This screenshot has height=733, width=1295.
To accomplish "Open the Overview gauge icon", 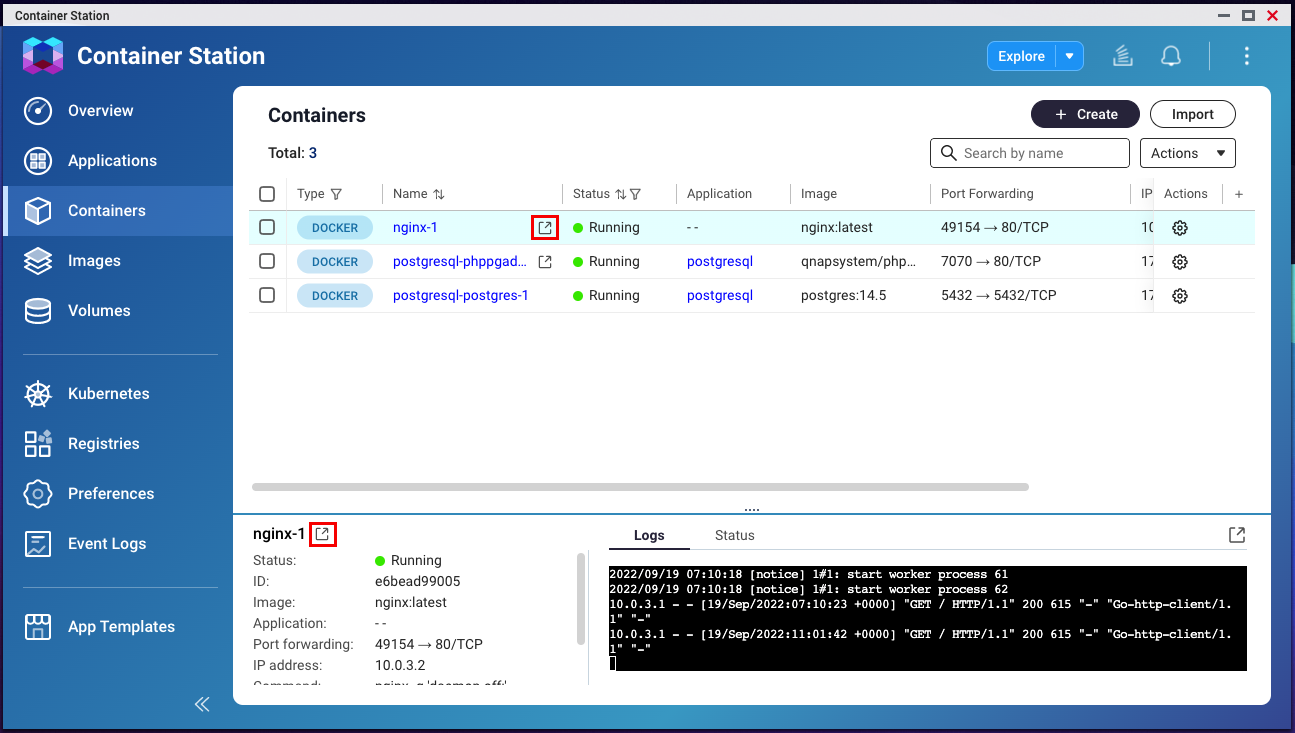I will (x=38, y=111).
